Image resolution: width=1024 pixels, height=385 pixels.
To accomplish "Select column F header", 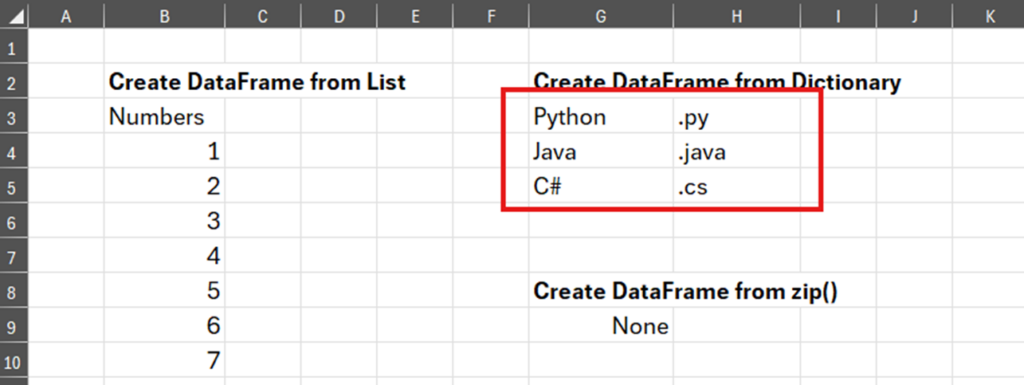I will [490, 17].
